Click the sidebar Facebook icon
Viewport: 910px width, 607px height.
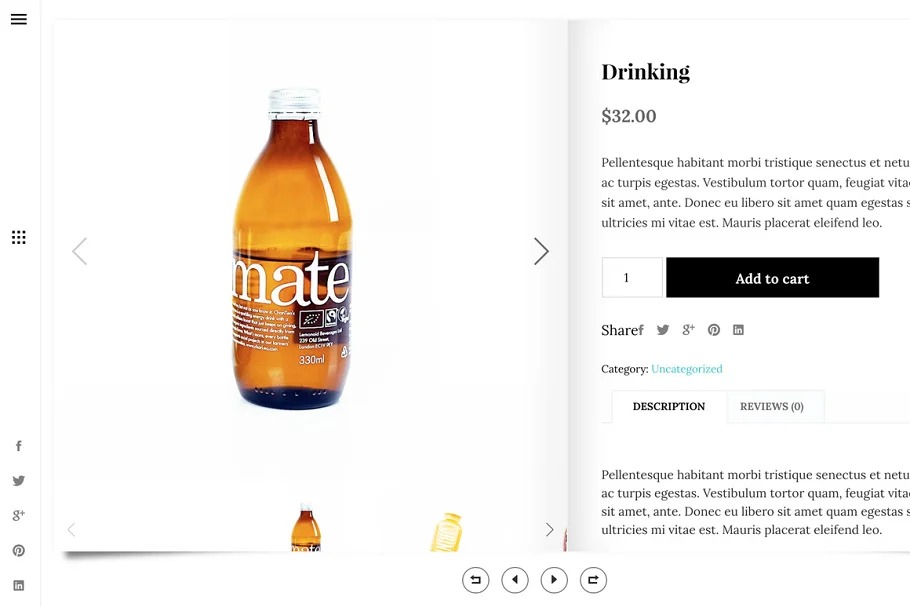click(x=18, y=446)
